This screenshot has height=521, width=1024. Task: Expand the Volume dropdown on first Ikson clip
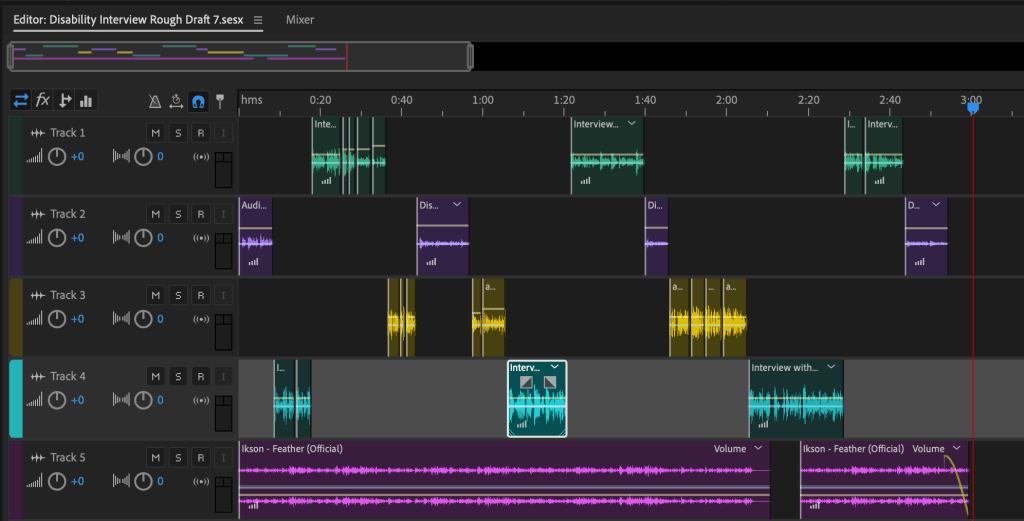click(758, 449)
